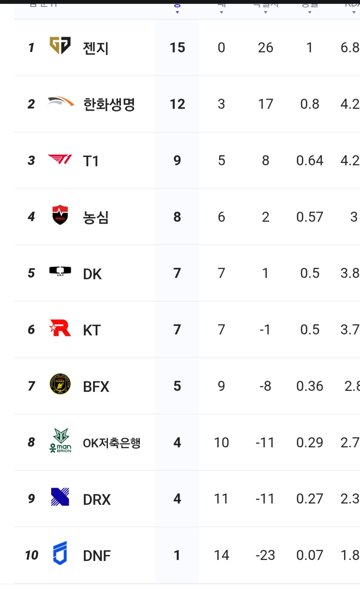The image size is (360, 590).
Task: Click the Hanwha Life orange swoosh logo
Action: 61,102
